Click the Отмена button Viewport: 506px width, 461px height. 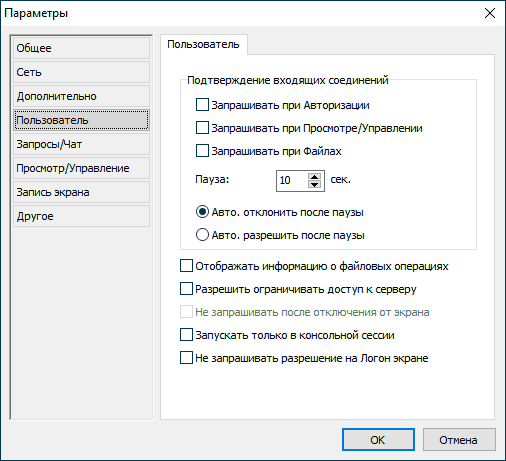[459, 440]
